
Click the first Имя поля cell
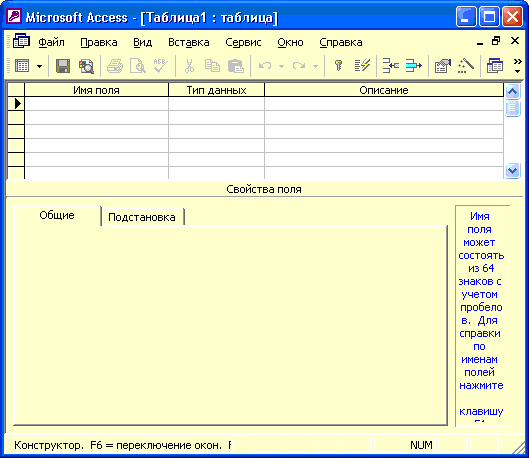click(x=96, y=104)
